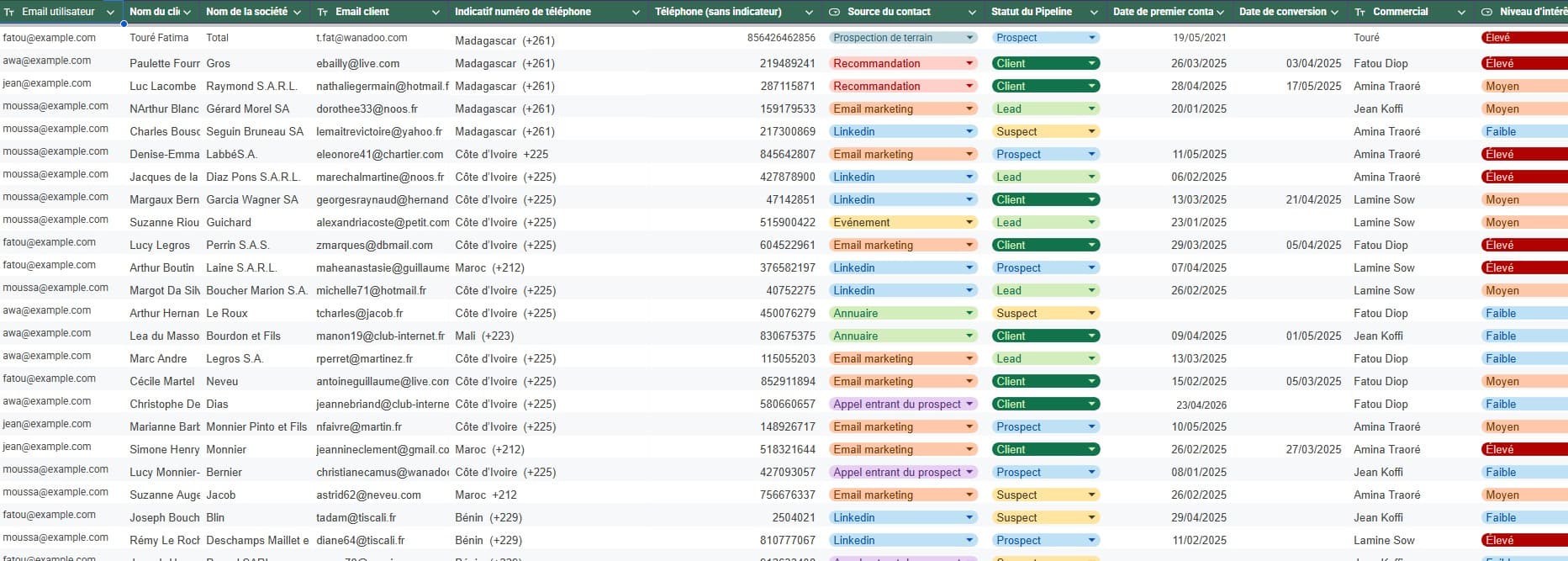Select the company cell Garcia Wagner SA

252,199
